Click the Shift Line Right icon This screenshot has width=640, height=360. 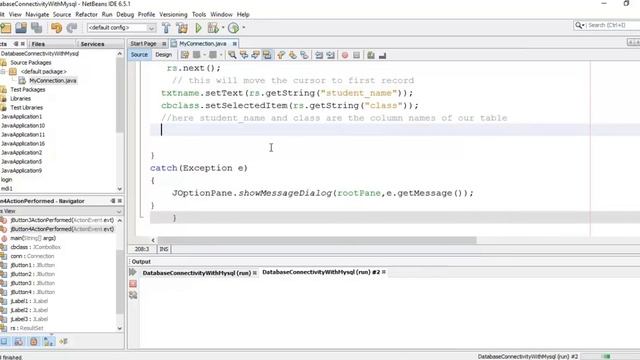click(331, 55)
